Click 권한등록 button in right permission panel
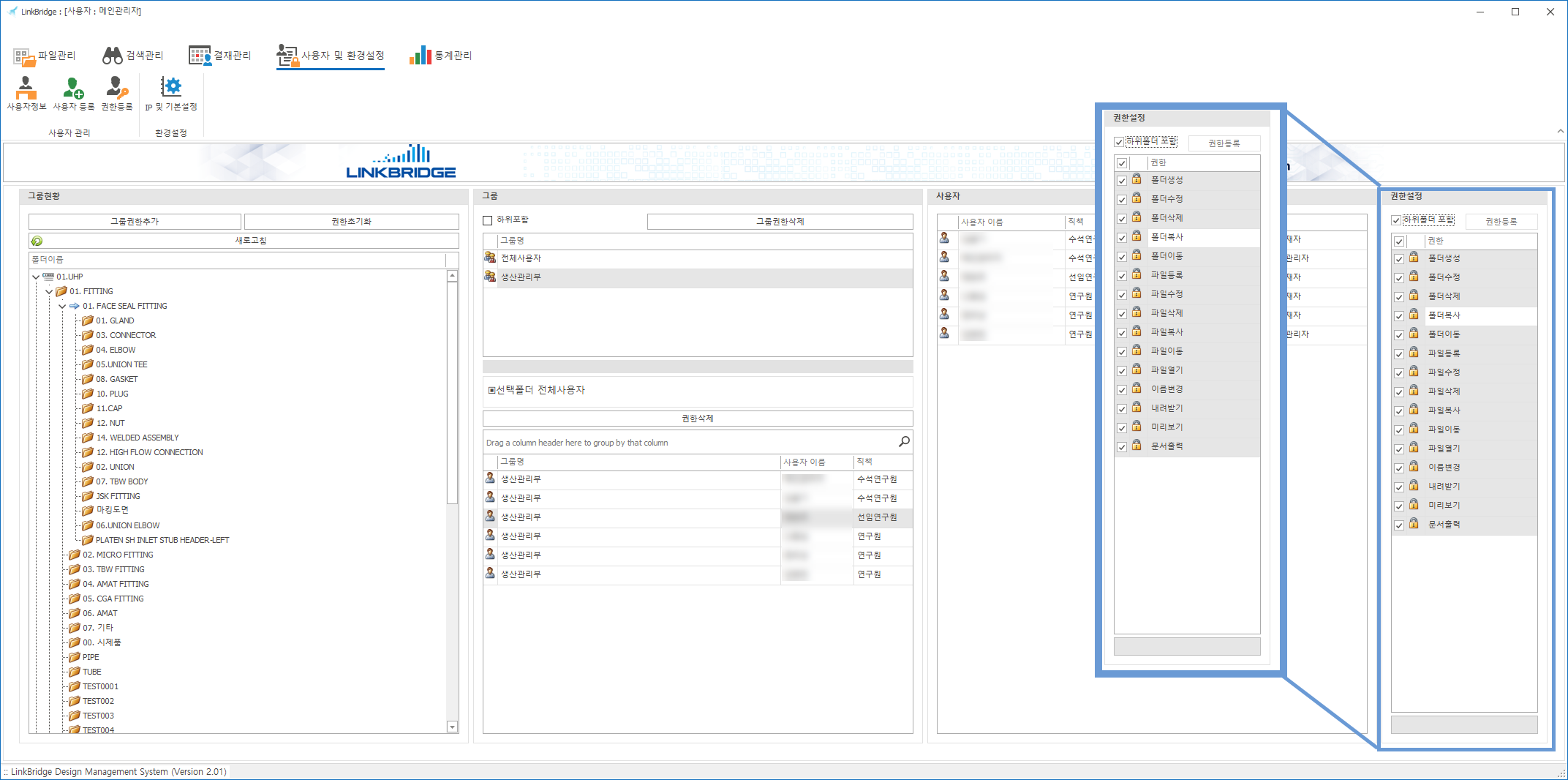 click(x=1501, y=221)
